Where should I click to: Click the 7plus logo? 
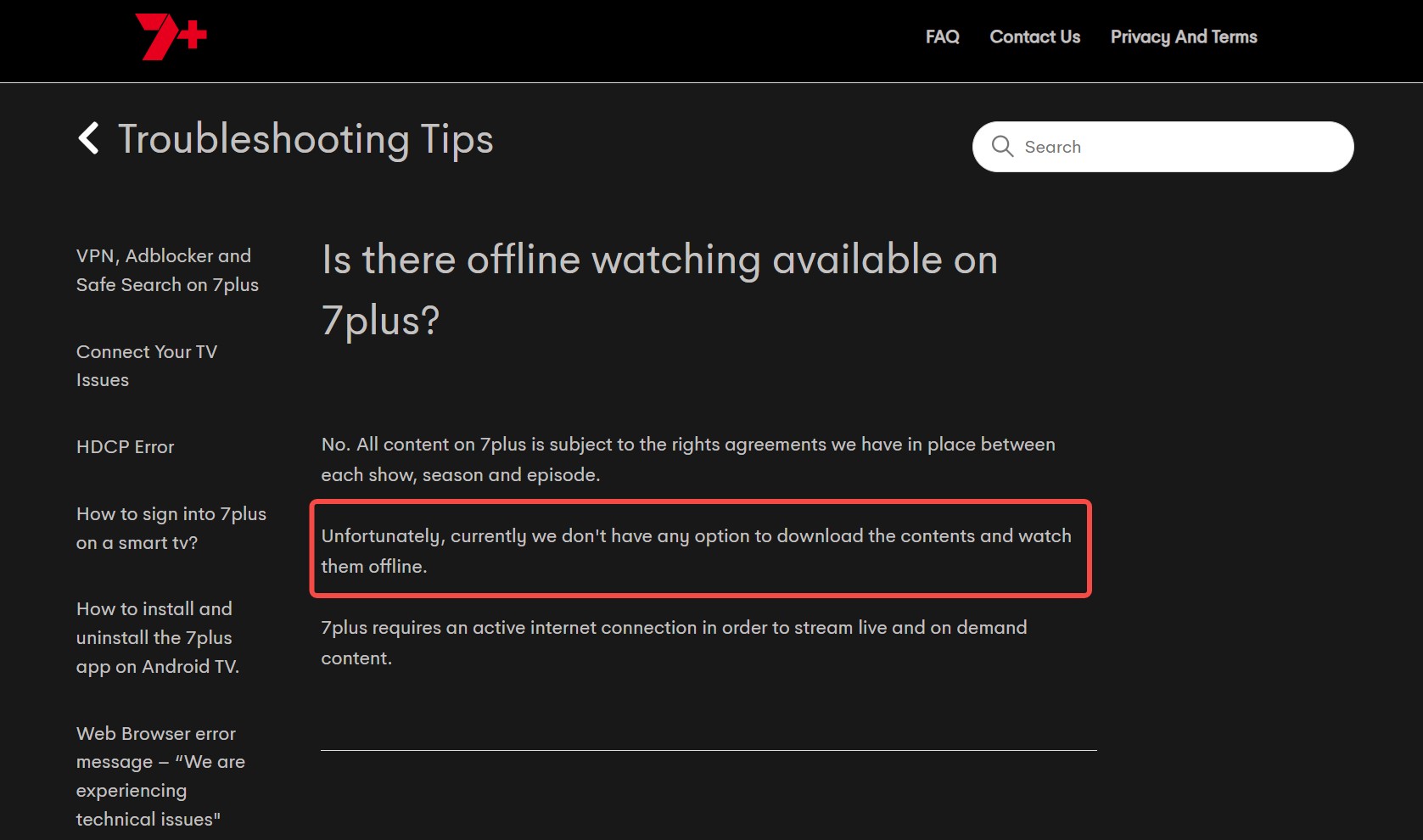click(171, 36)
